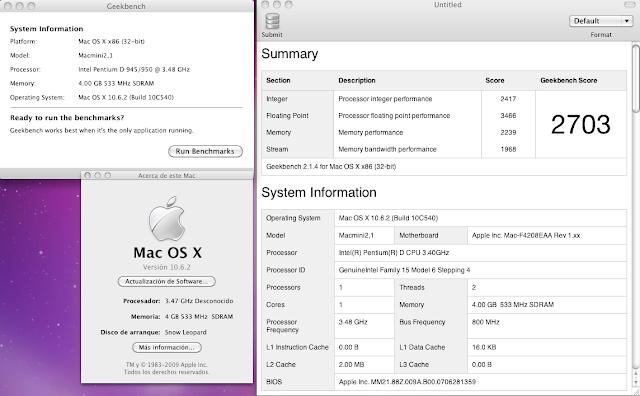Click Processor integer performance description

click(x=385, y=99)
